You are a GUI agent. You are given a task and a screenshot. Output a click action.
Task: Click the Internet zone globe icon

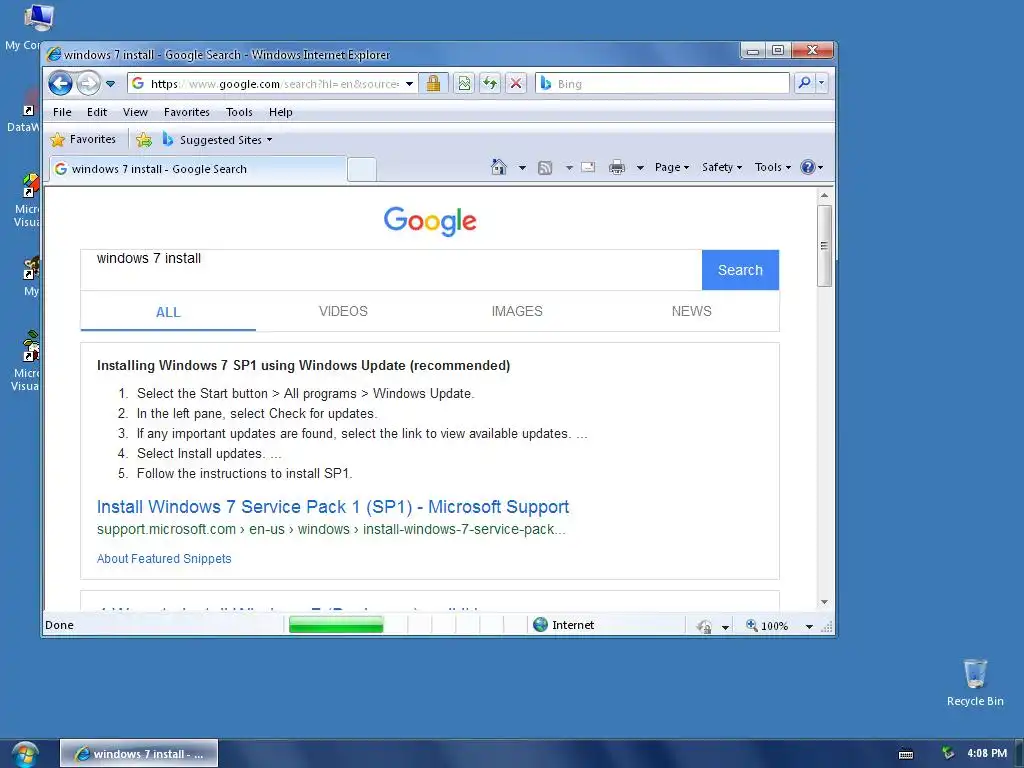coord(540,625)
